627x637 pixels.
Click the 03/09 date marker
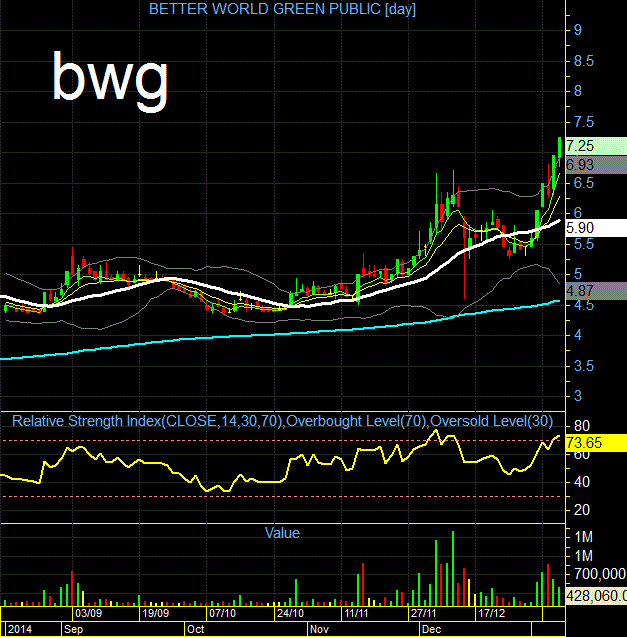click(88, 613)
